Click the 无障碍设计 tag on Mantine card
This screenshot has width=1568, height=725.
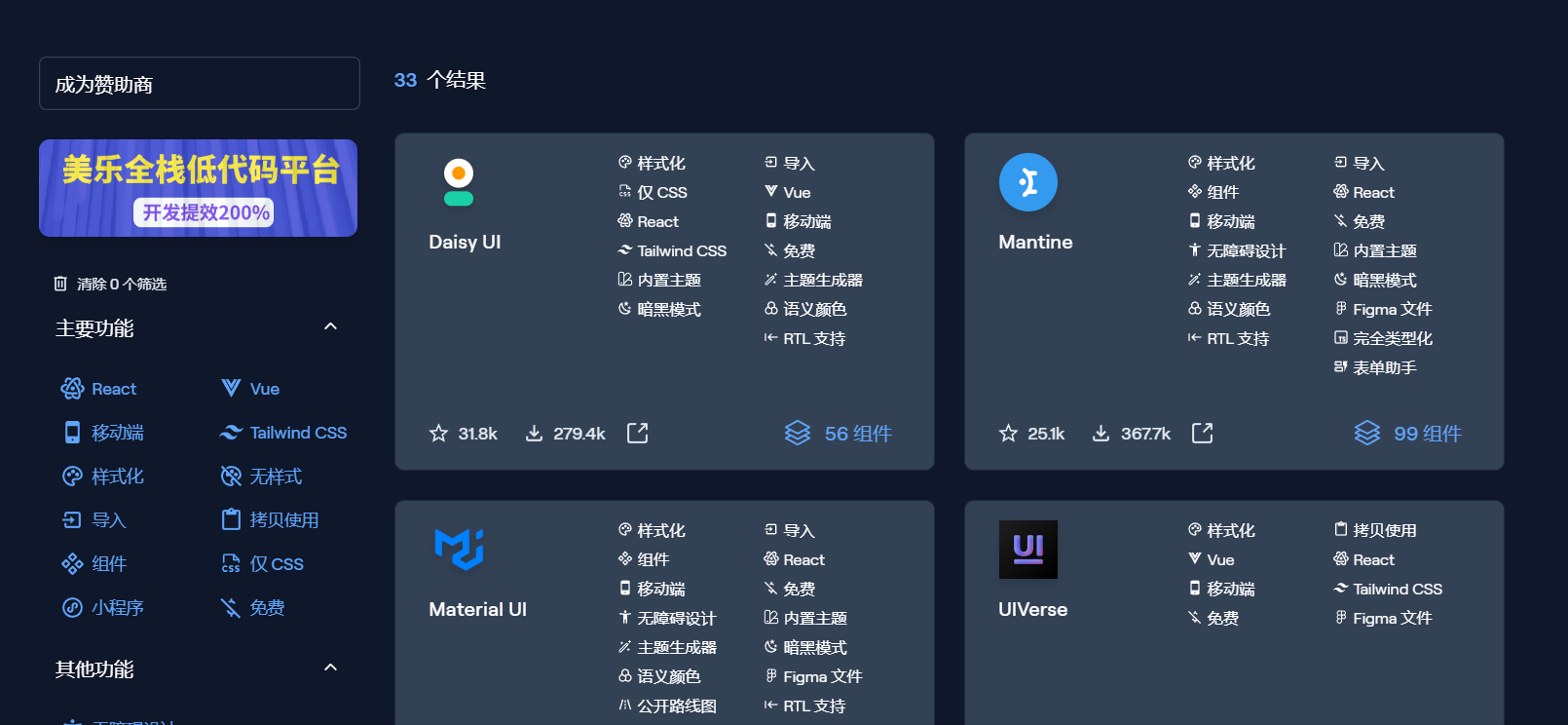tap(1237, 250)
